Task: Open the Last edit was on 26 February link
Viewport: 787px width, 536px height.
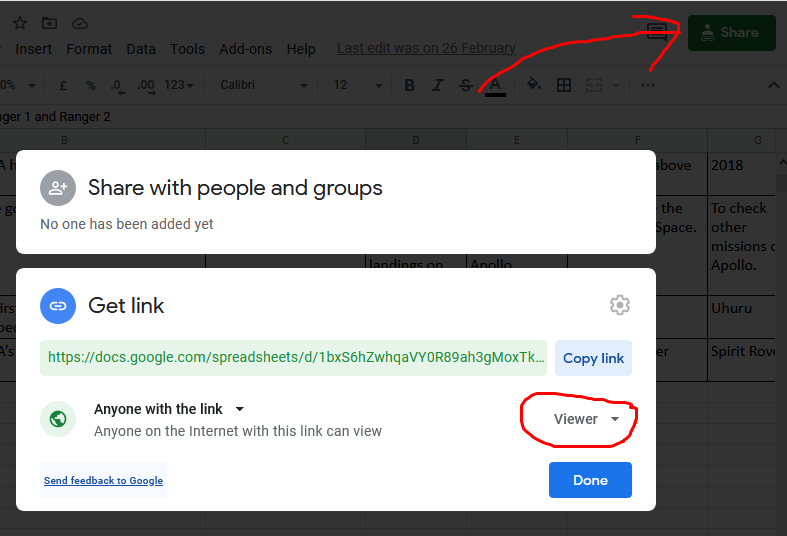Action: click(426, 48)
